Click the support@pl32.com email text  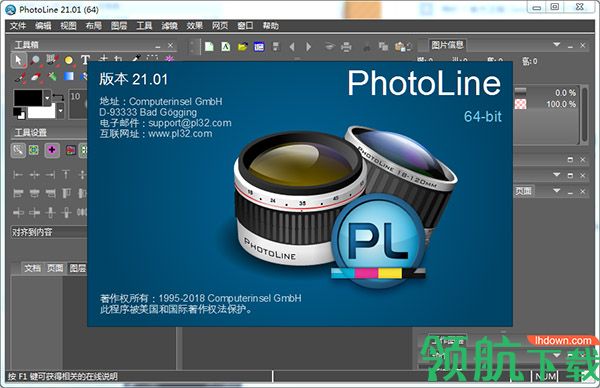point(190,123)
